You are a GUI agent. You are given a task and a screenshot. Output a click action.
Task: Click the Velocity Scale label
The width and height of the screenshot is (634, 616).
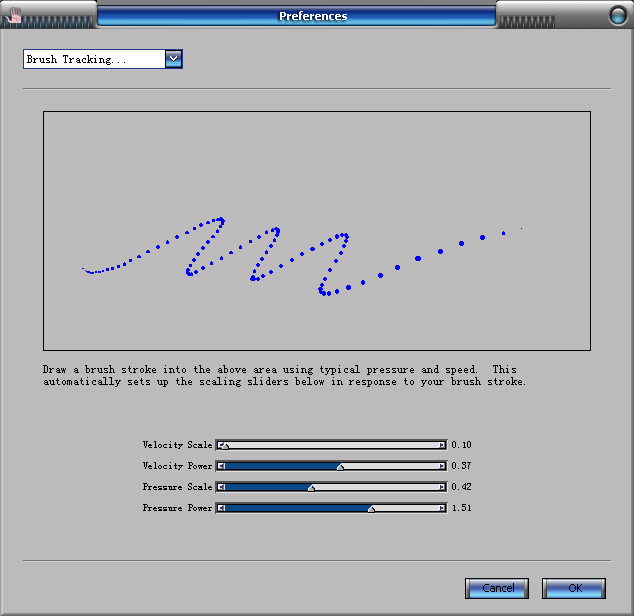(177, 445)
